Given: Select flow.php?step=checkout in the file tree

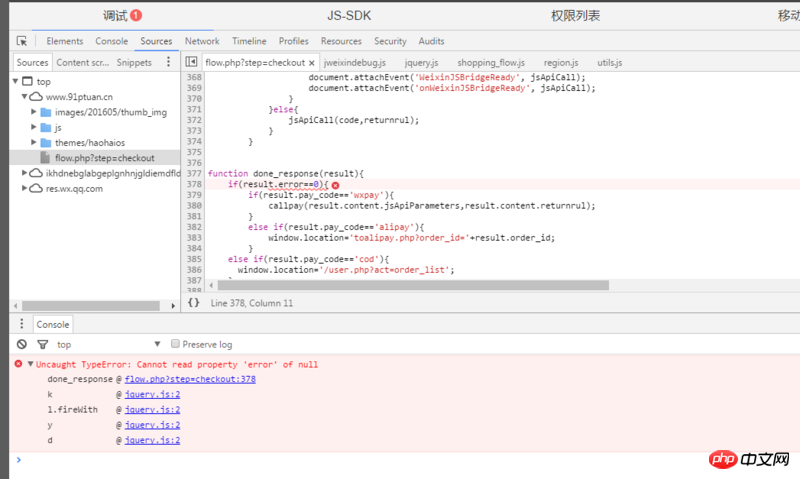Looking at the screenshot, I should click(x=103, y=157).
